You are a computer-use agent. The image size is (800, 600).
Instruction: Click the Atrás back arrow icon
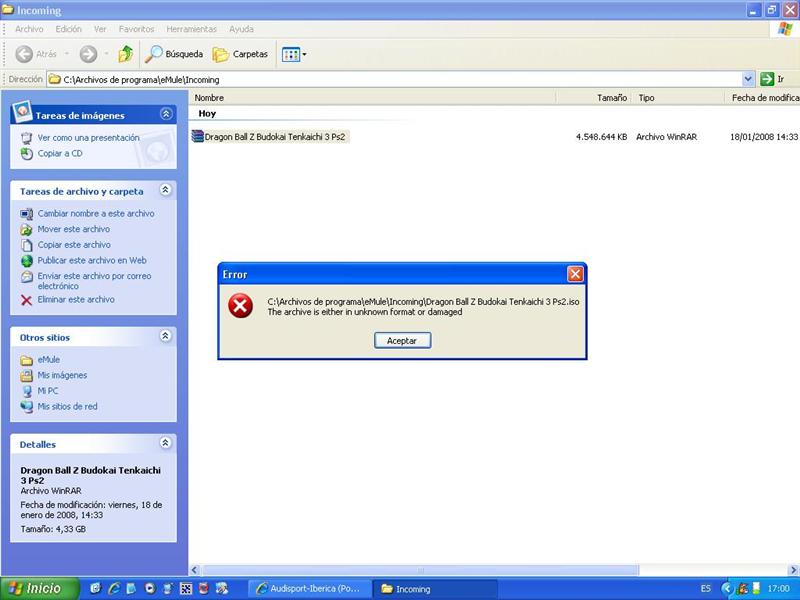point(24,54)
